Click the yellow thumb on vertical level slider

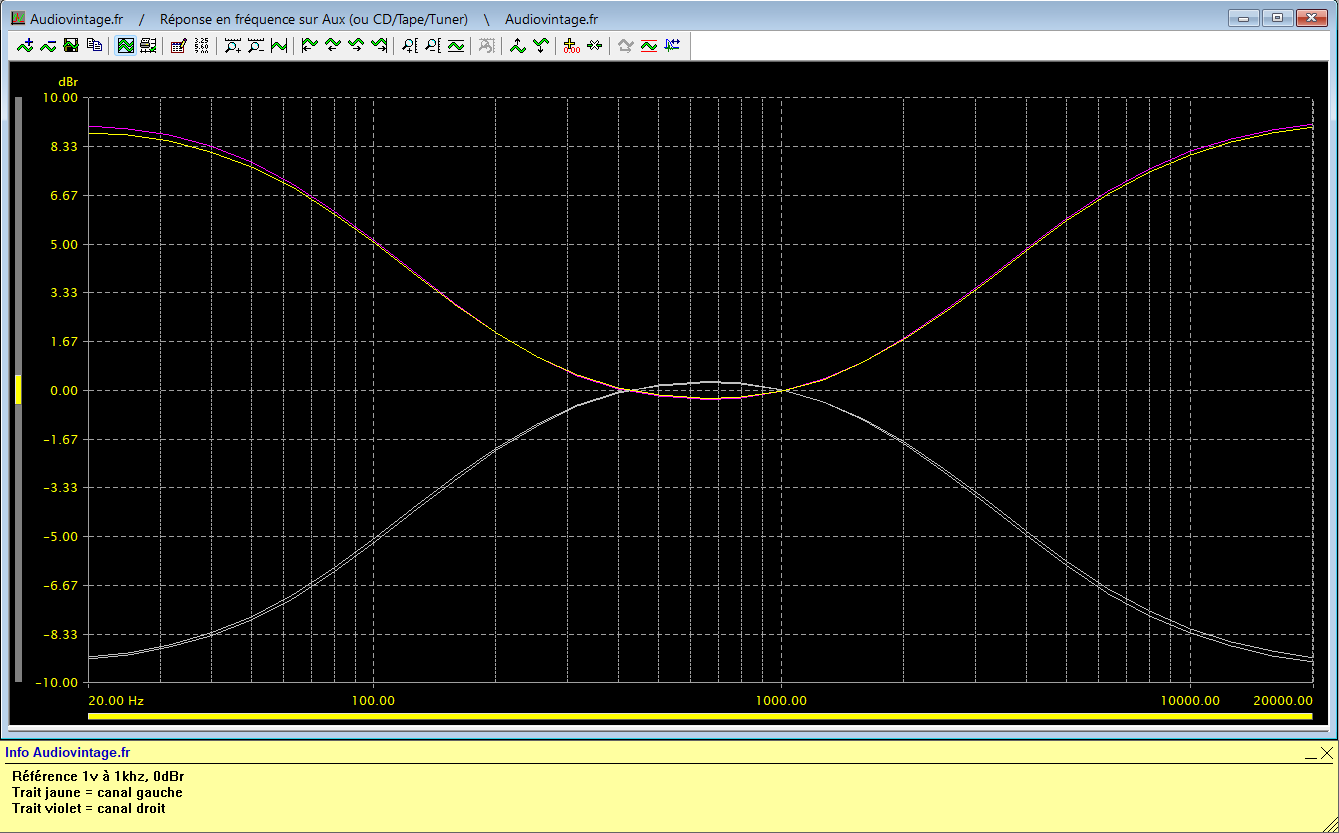[17, 389]
